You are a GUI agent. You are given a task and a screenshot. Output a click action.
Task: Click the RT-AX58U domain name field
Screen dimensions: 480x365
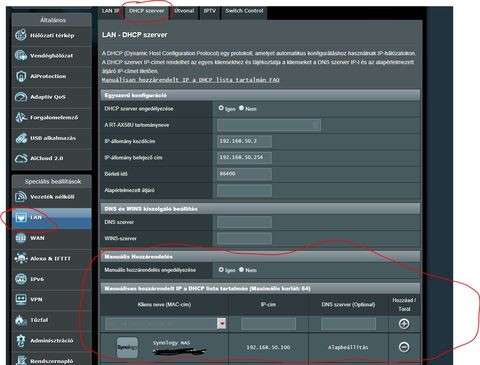pos(269,125)
